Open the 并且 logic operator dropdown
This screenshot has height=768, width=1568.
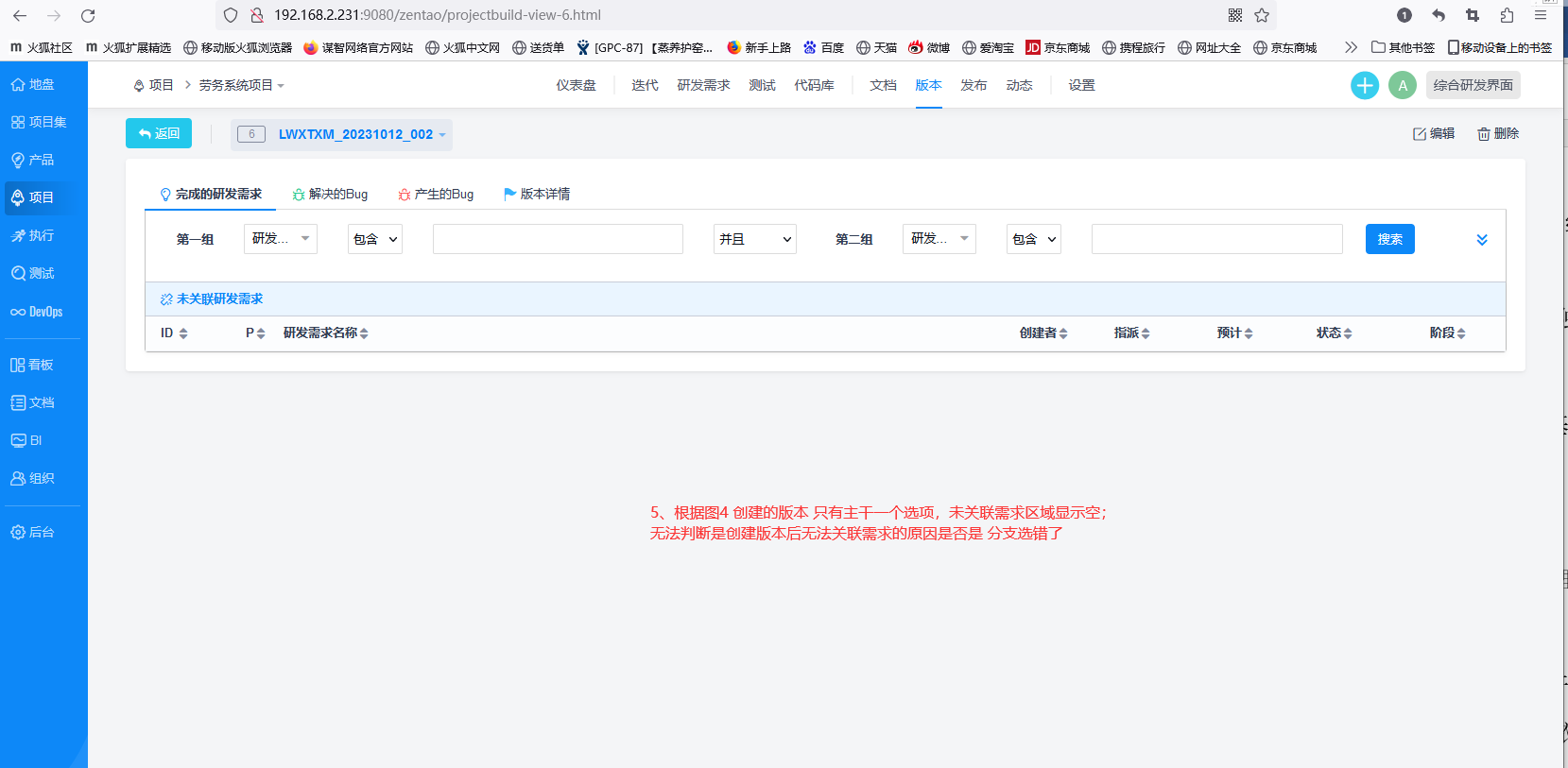[x=754, y=239]
